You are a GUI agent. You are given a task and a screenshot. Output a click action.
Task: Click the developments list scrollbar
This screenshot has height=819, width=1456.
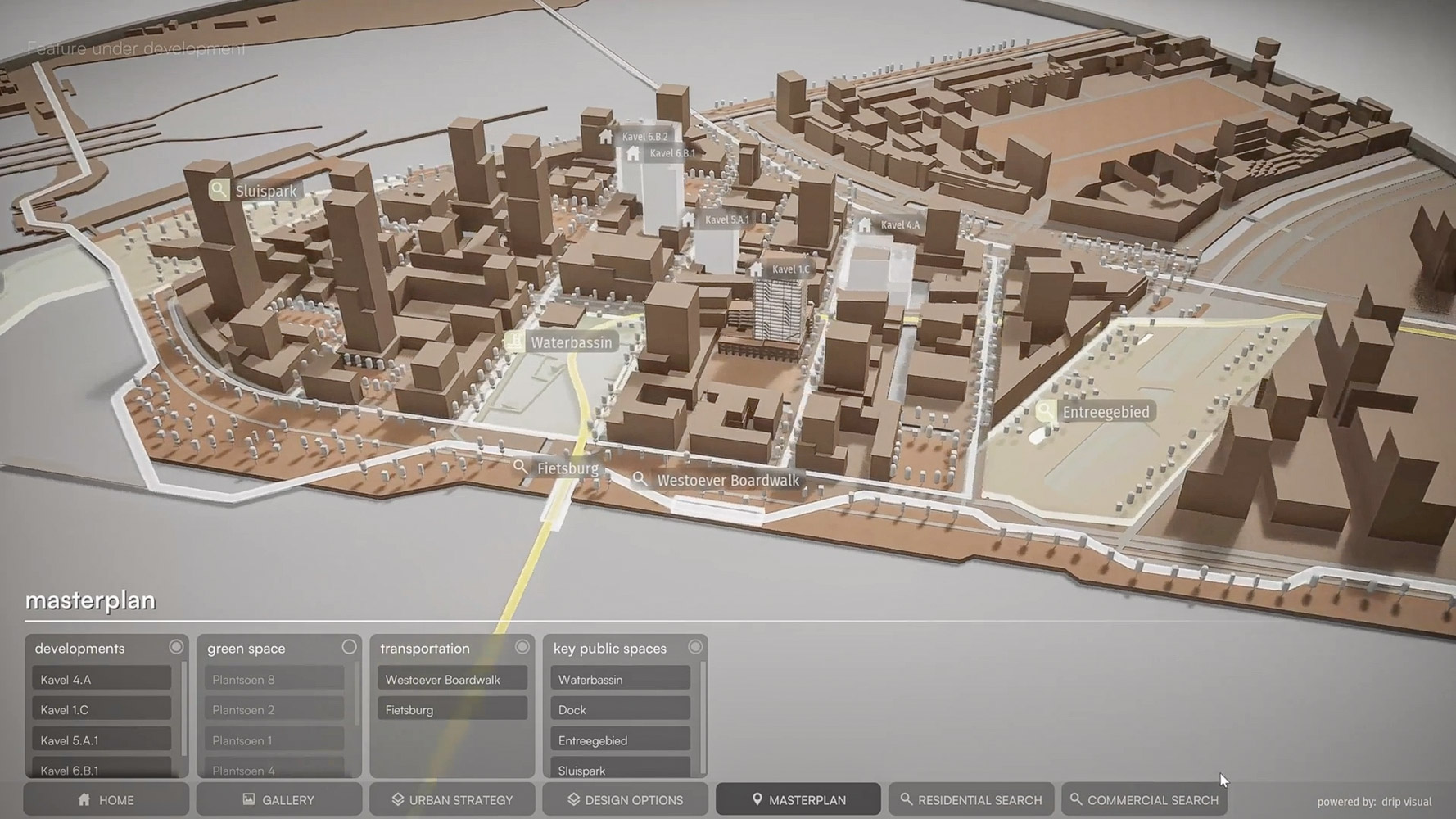pos(184,708)
